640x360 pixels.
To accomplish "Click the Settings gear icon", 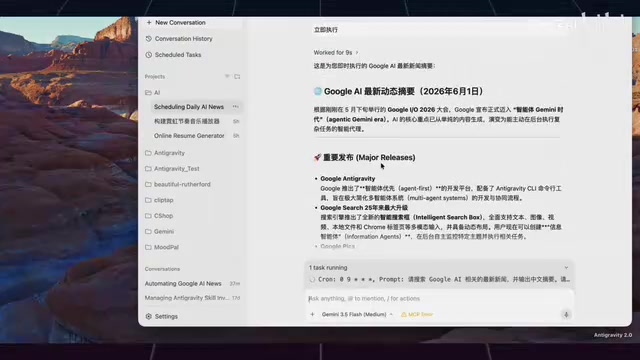I will (x=149, y=316).
